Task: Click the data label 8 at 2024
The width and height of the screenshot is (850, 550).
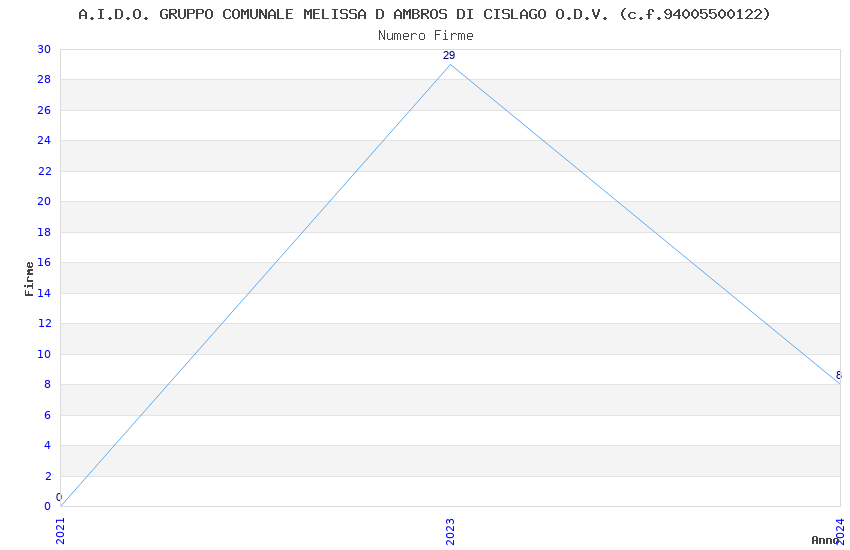Action: pos(839,375)
